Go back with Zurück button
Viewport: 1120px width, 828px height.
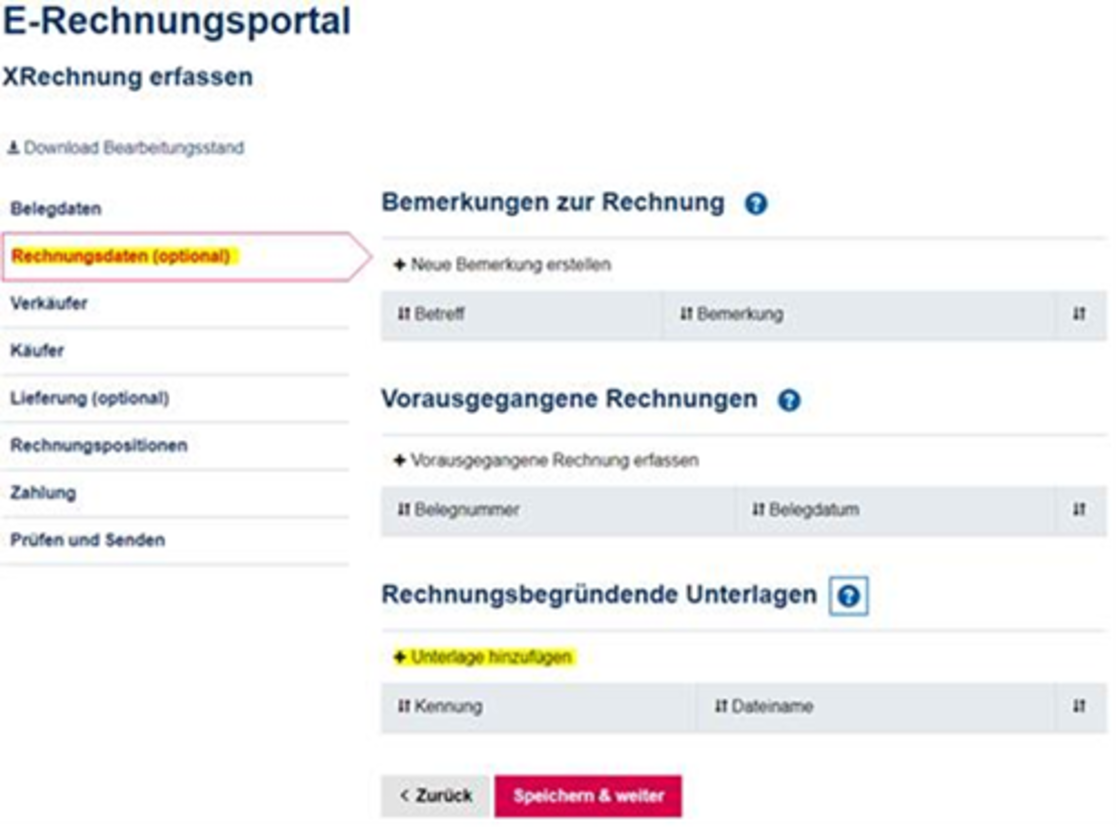[x=435, y=796]
